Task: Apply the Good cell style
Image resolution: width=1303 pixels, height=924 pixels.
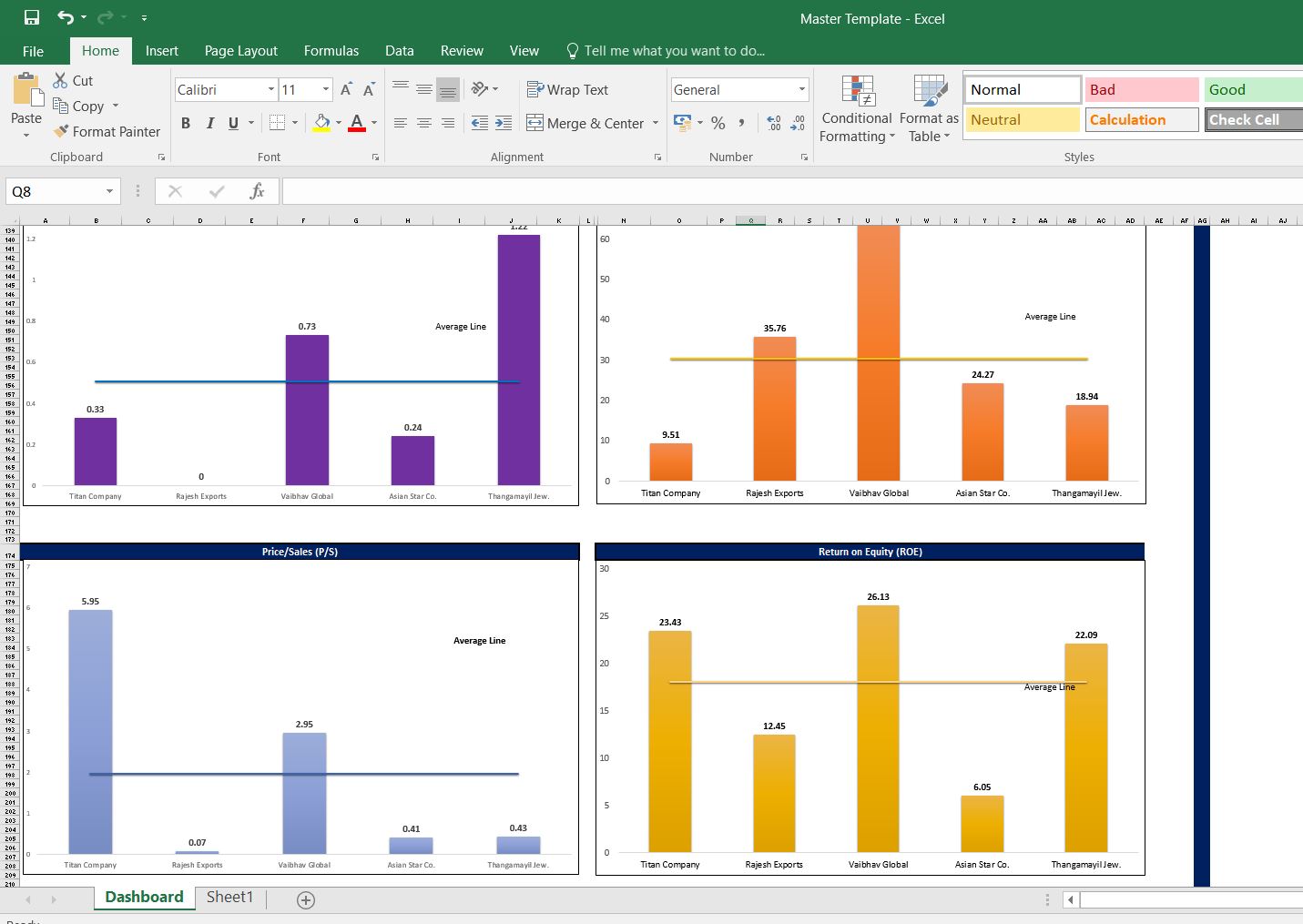Action: [x=1254, y=89]
